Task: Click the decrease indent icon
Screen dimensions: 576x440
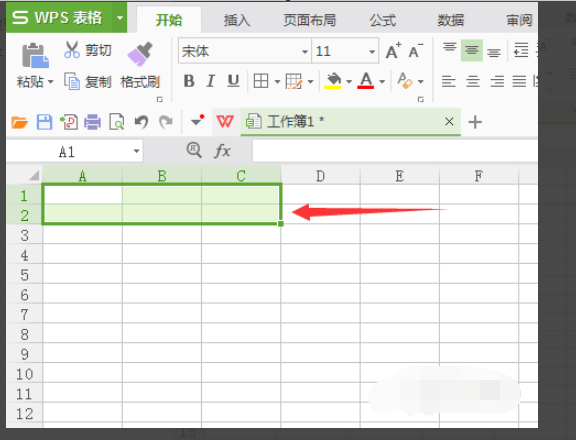Action: pyautogui.click(x=521, y=50)
